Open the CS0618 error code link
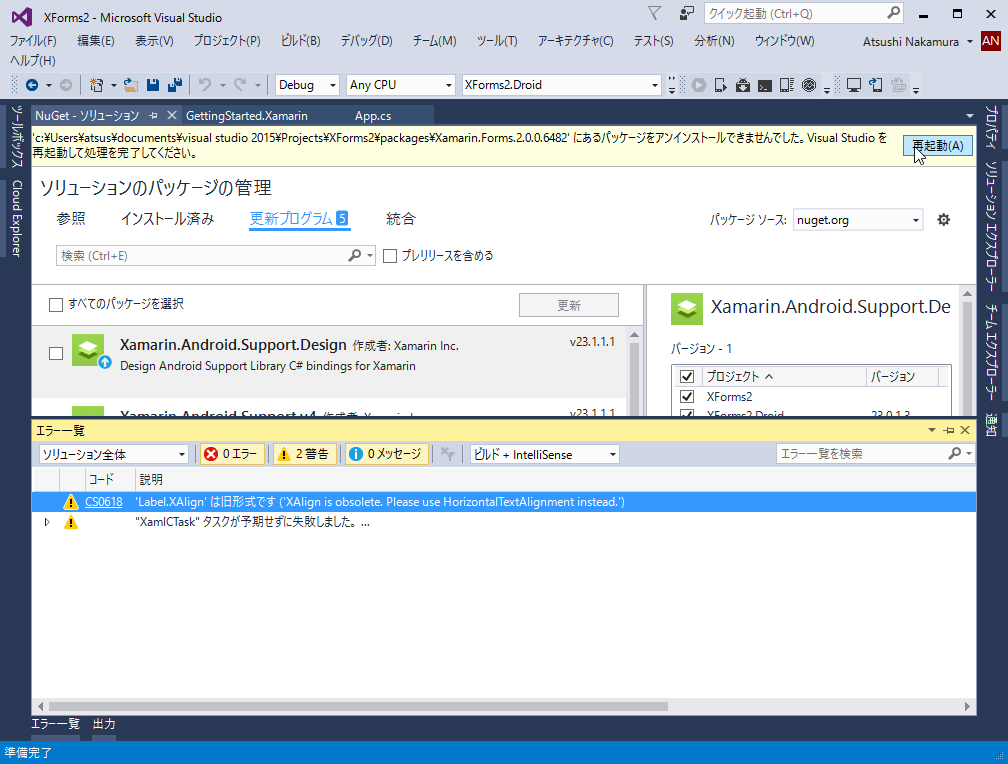This screenshot has height=764, width=1008. pos(104,502)
